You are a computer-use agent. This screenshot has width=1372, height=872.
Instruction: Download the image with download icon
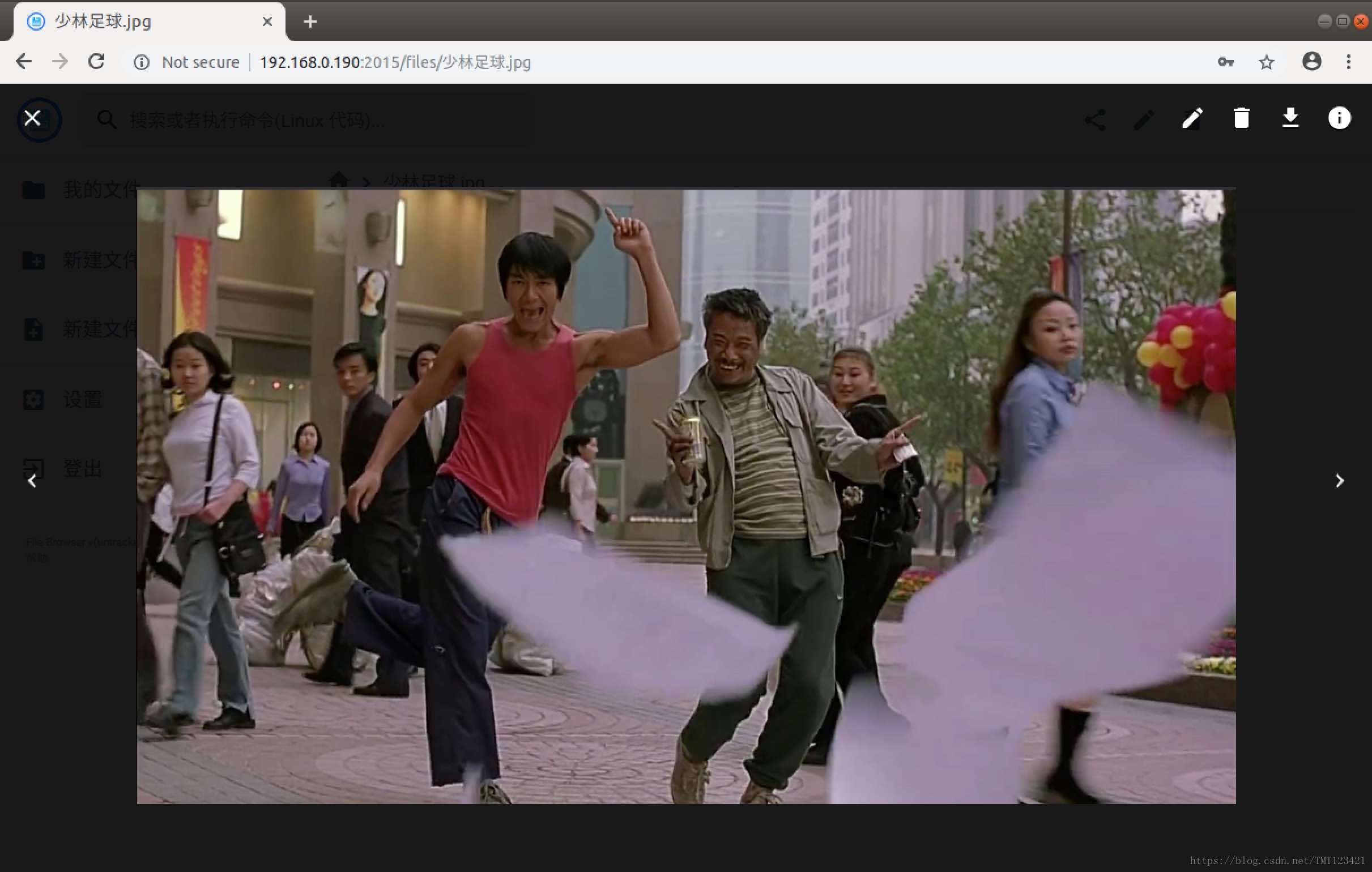tap(1290, 118)
